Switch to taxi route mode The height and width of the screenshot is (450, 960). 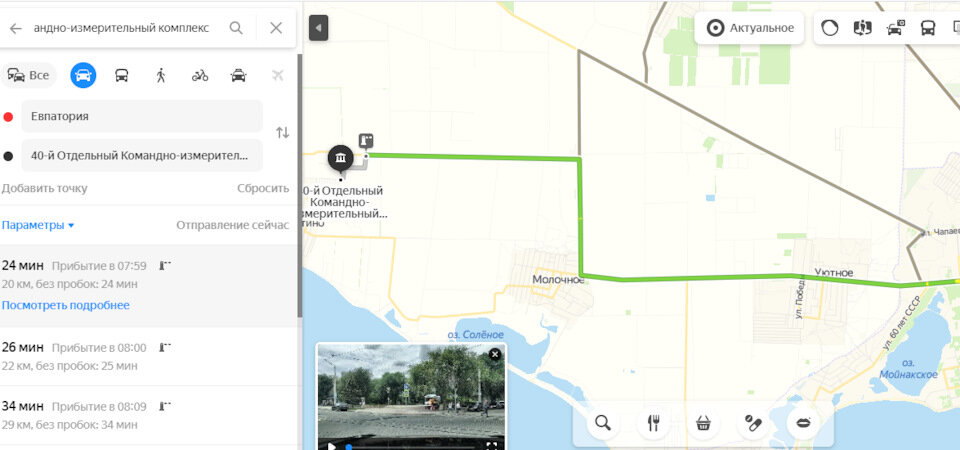238,76
